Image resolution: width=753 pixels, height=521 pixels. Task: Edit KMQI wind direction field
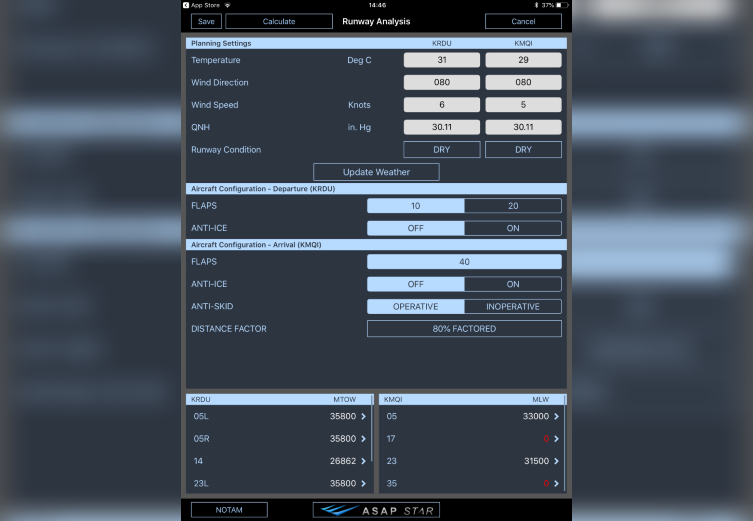523,82
